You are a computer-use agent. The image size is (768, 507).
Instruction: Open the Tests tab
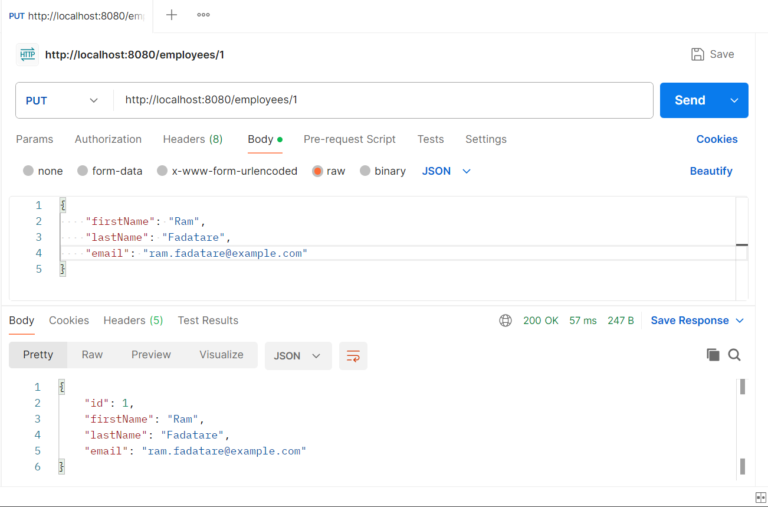431,139
